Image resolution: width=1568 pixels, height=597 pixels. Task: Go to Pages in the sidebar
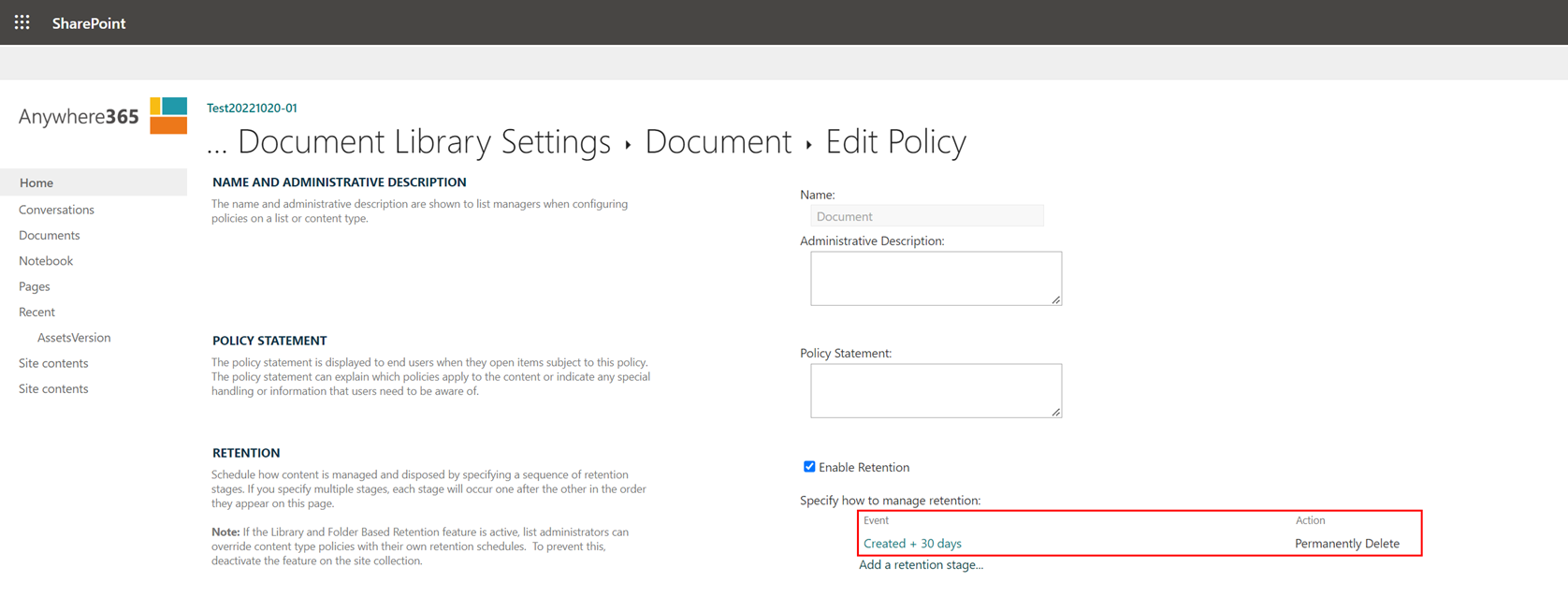point(35,286)
